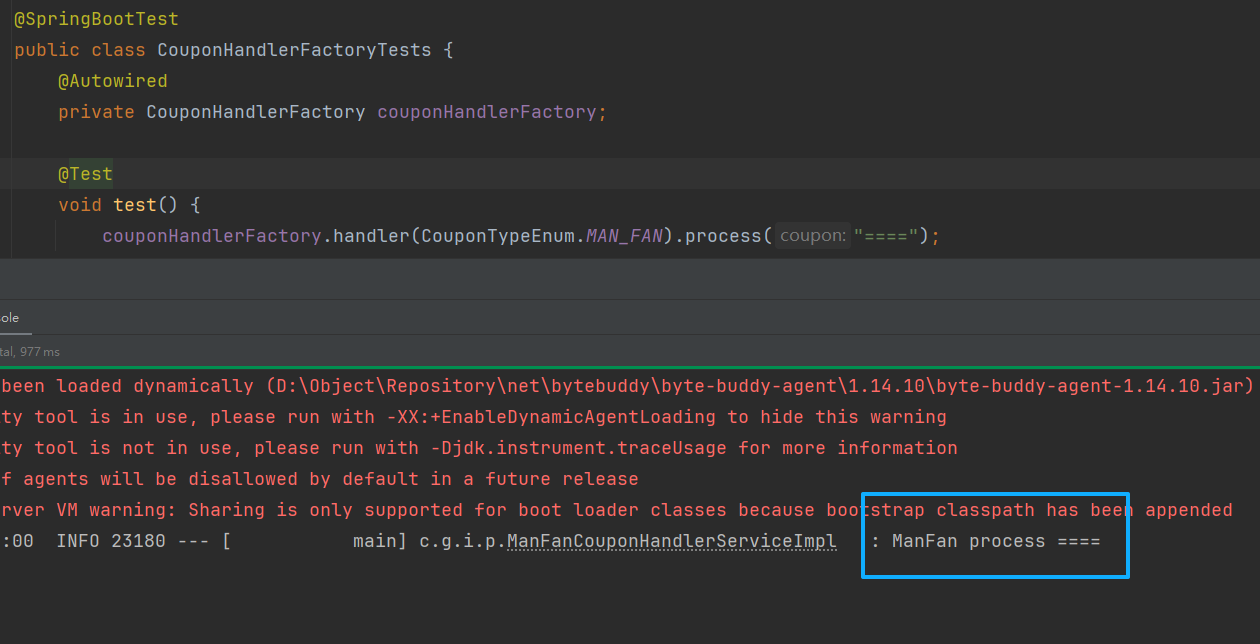This screenshot has height=644, width=1260.
Task: Click the "coupon:" parameter inlay hint
Action: point(813,236)
